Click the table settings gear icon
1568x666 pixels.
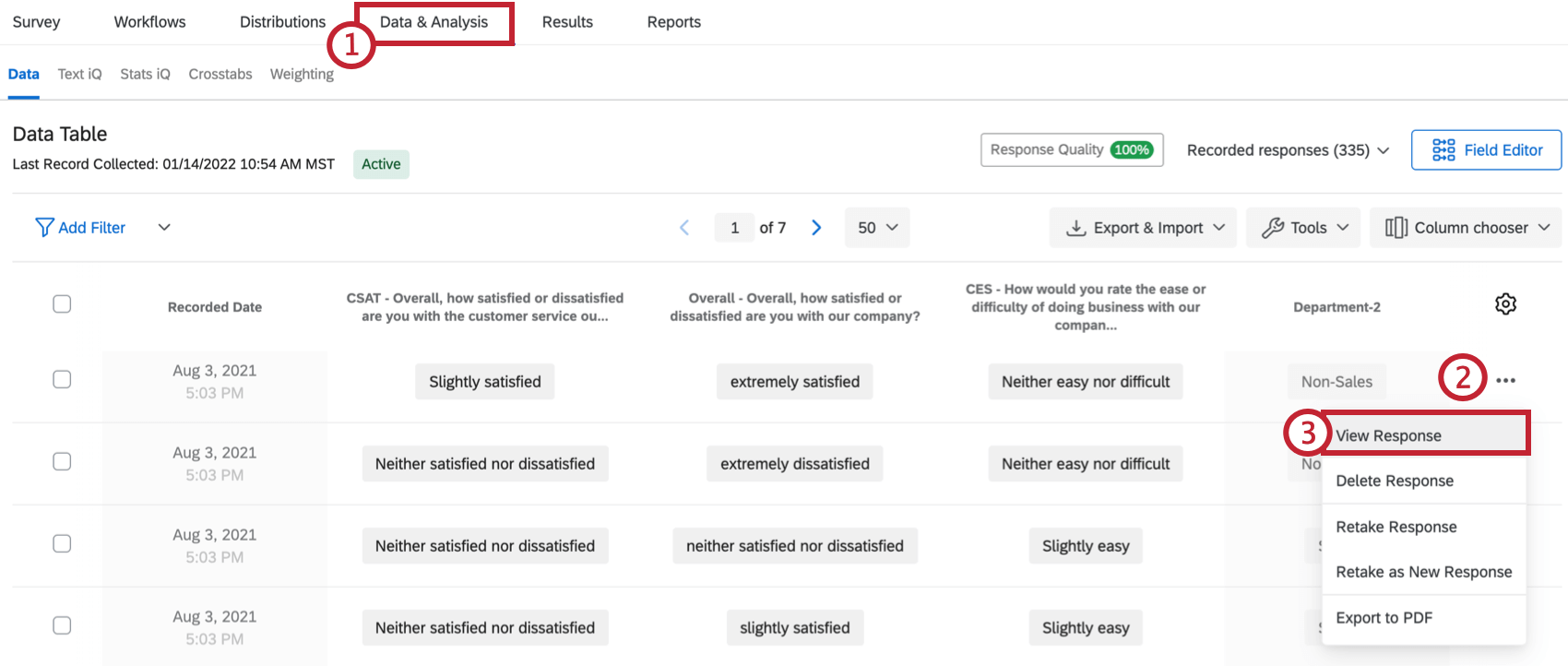[x=1505, y=304]
